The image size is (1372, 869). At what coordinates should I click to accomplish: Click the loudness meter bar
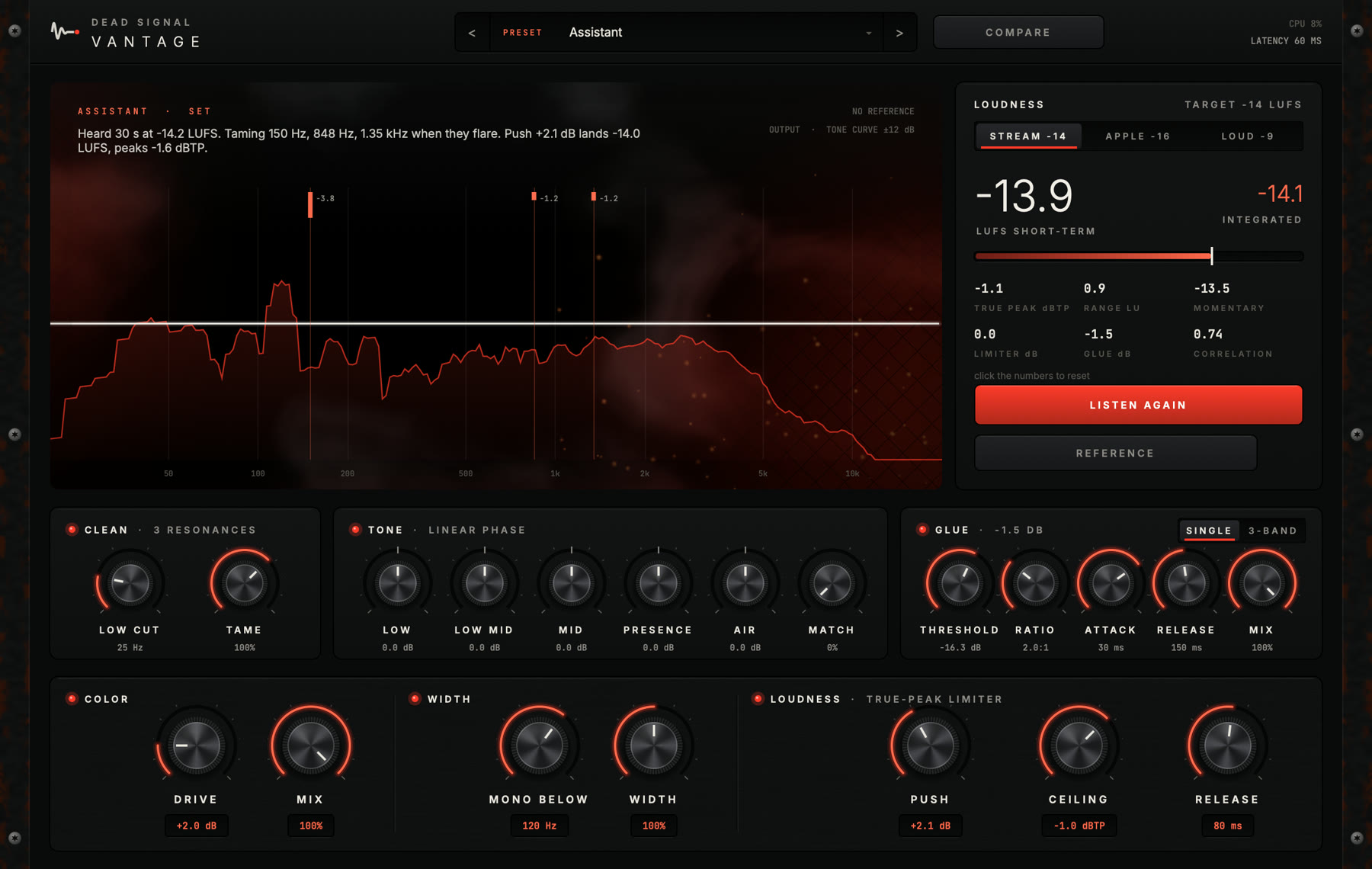tap(1139, 256)
